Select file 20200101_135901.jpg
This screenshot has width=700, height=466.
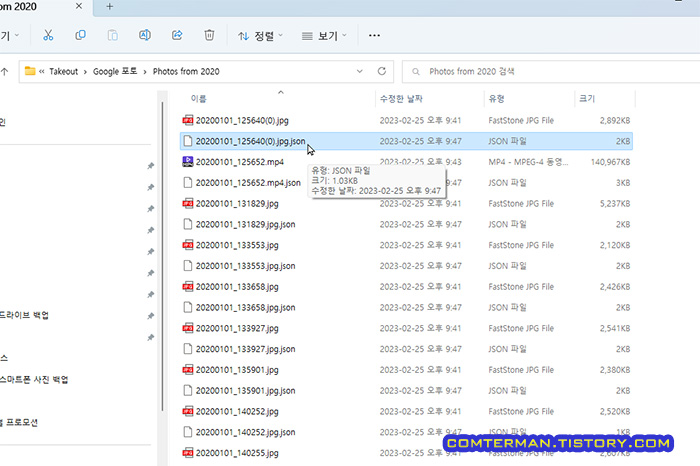click(x=406, y=370)
